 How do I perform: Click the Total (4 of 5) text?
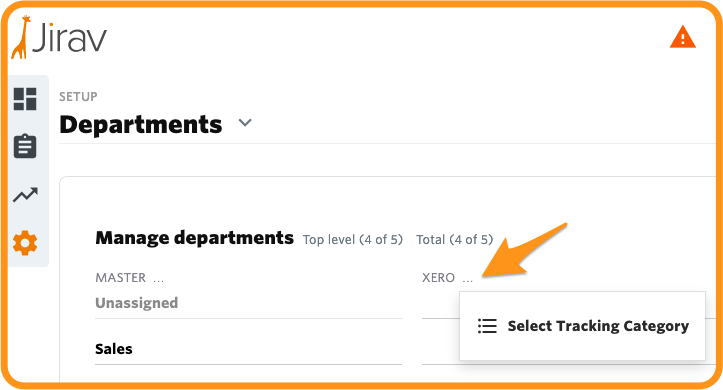(x=455, y=240)
